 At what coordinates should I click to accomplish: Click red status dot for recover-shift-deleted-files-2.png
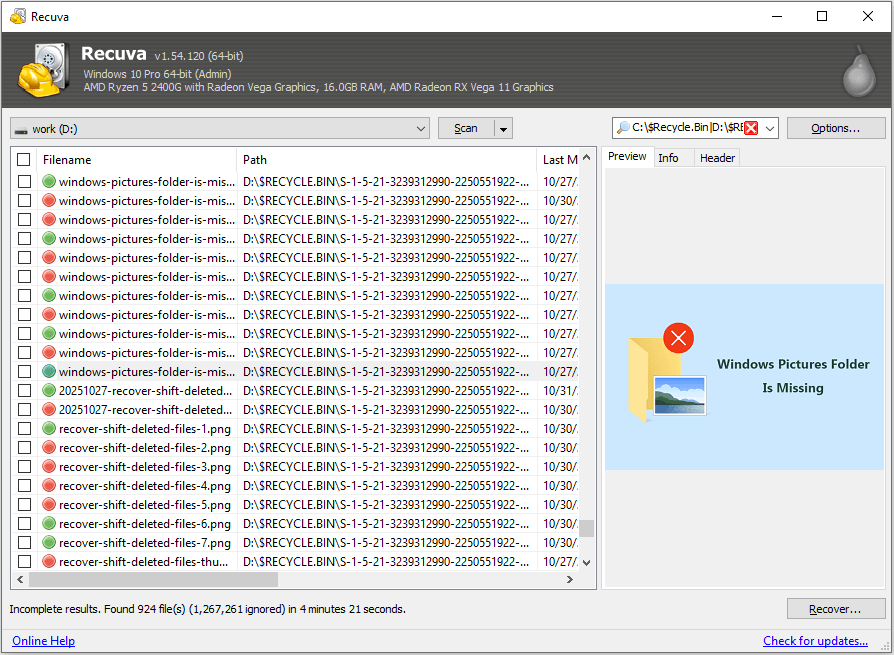click(49, 447)
